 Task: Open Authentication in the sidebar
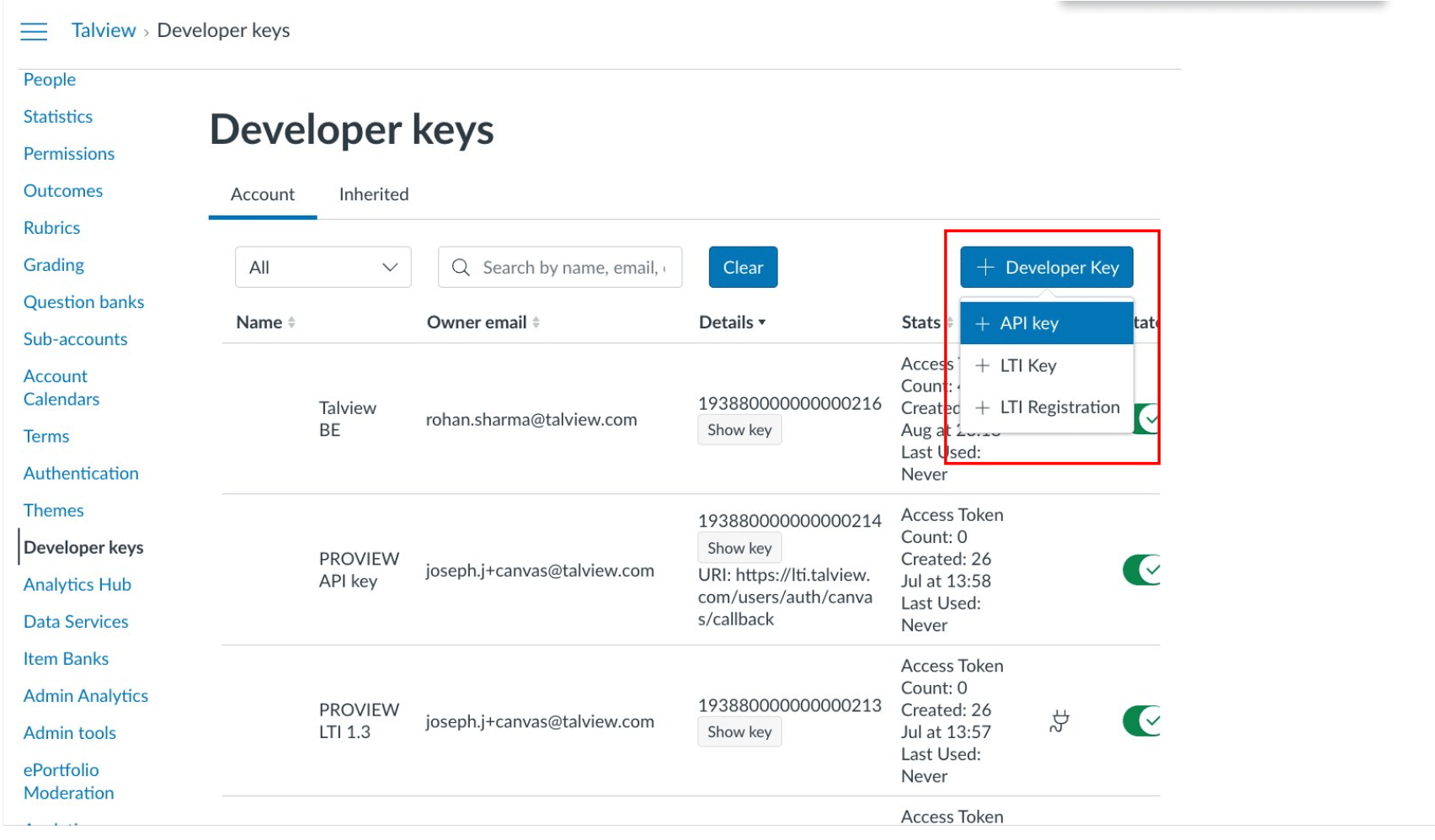coord(81,474)
